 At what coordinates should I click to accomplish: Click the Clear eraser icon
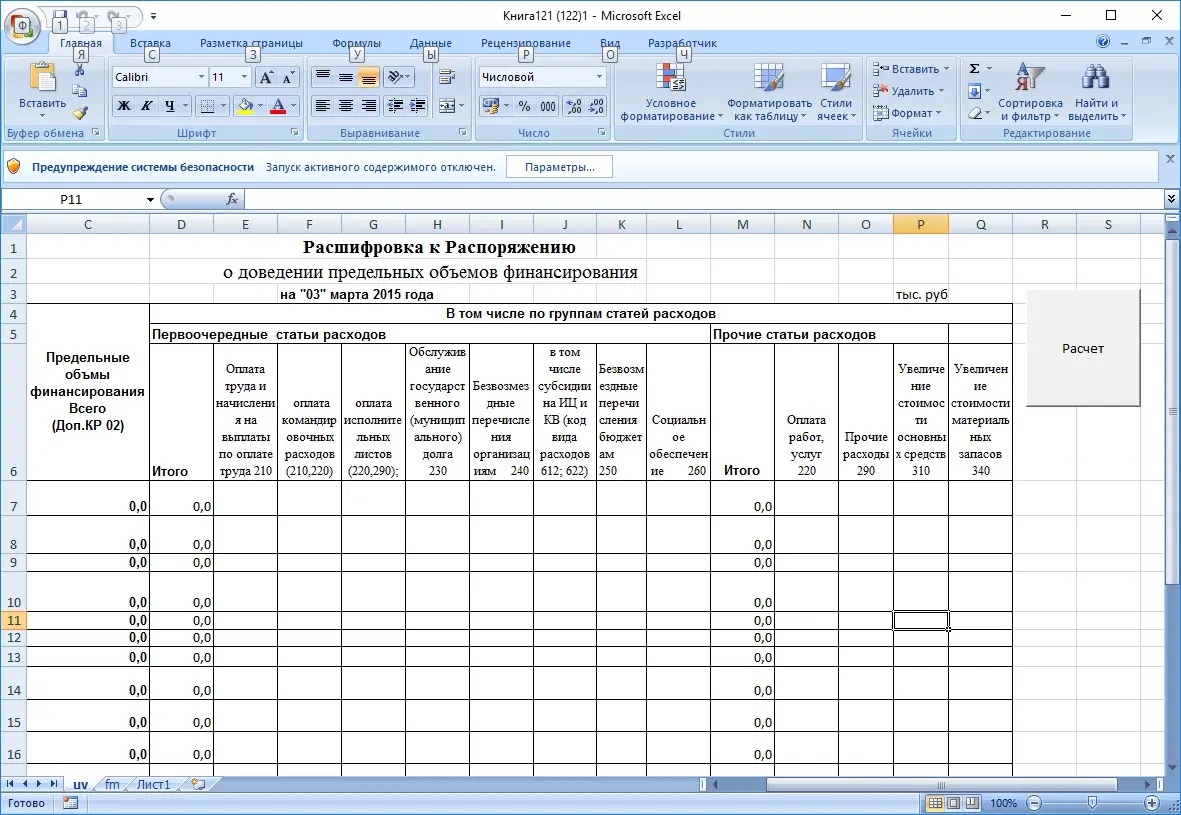tap(975, 113)
